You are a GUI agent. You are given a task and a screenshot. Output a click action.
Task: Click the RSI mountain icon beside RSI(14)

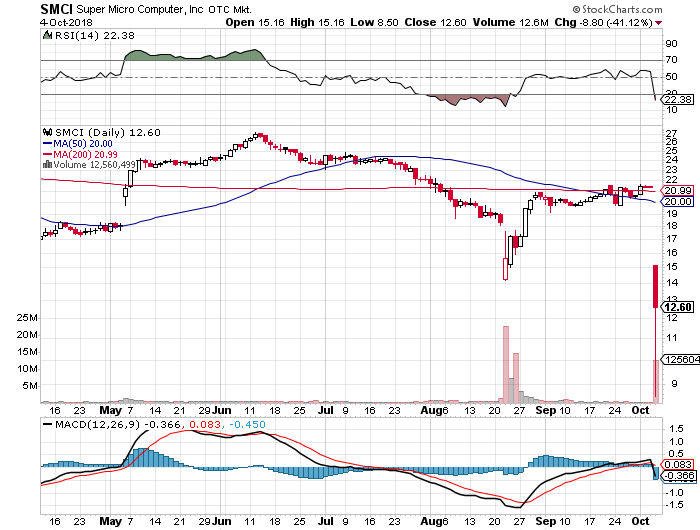click(47, 35)
